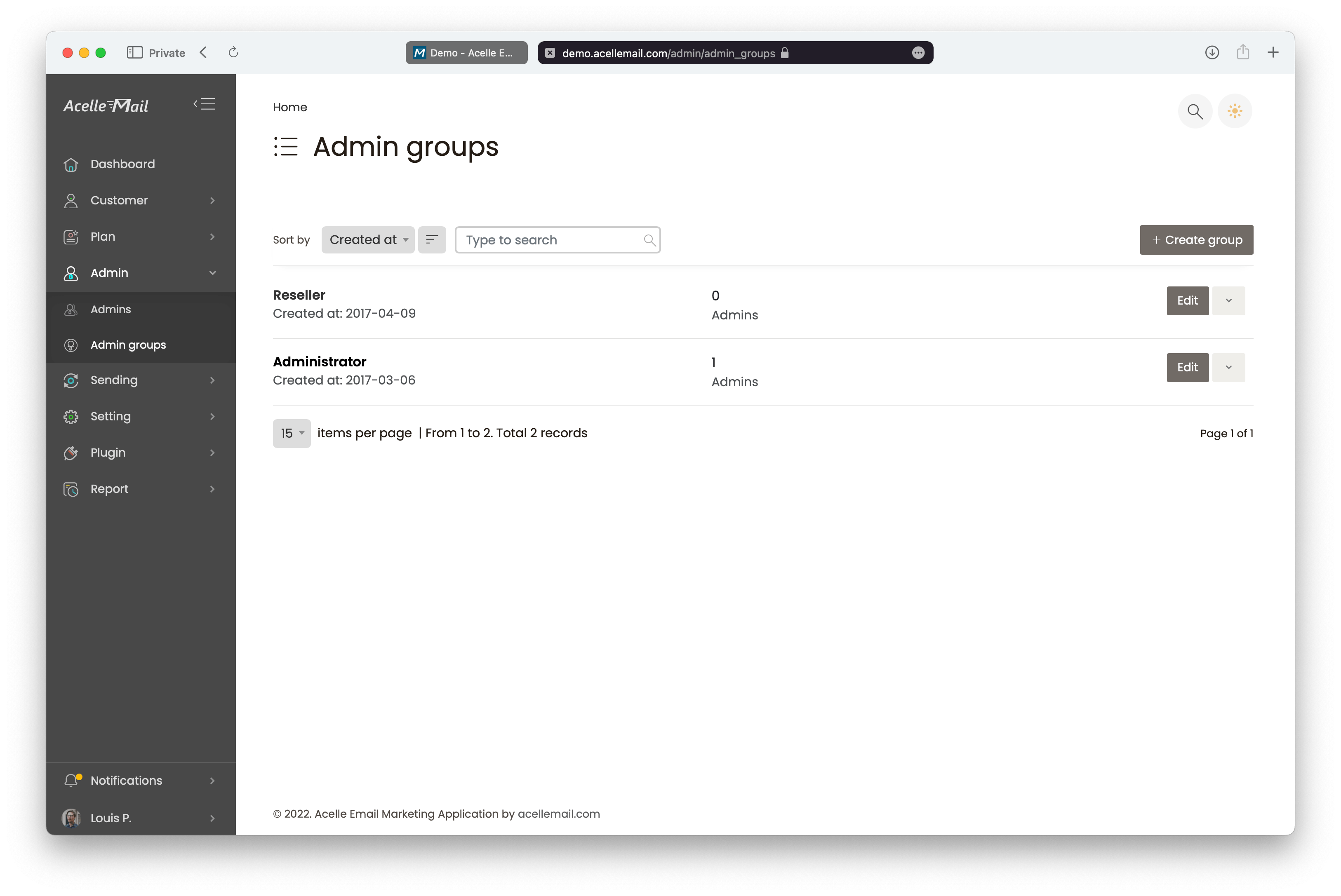
Task: Click the Admins menu item
Action: [x=111, y=308]
